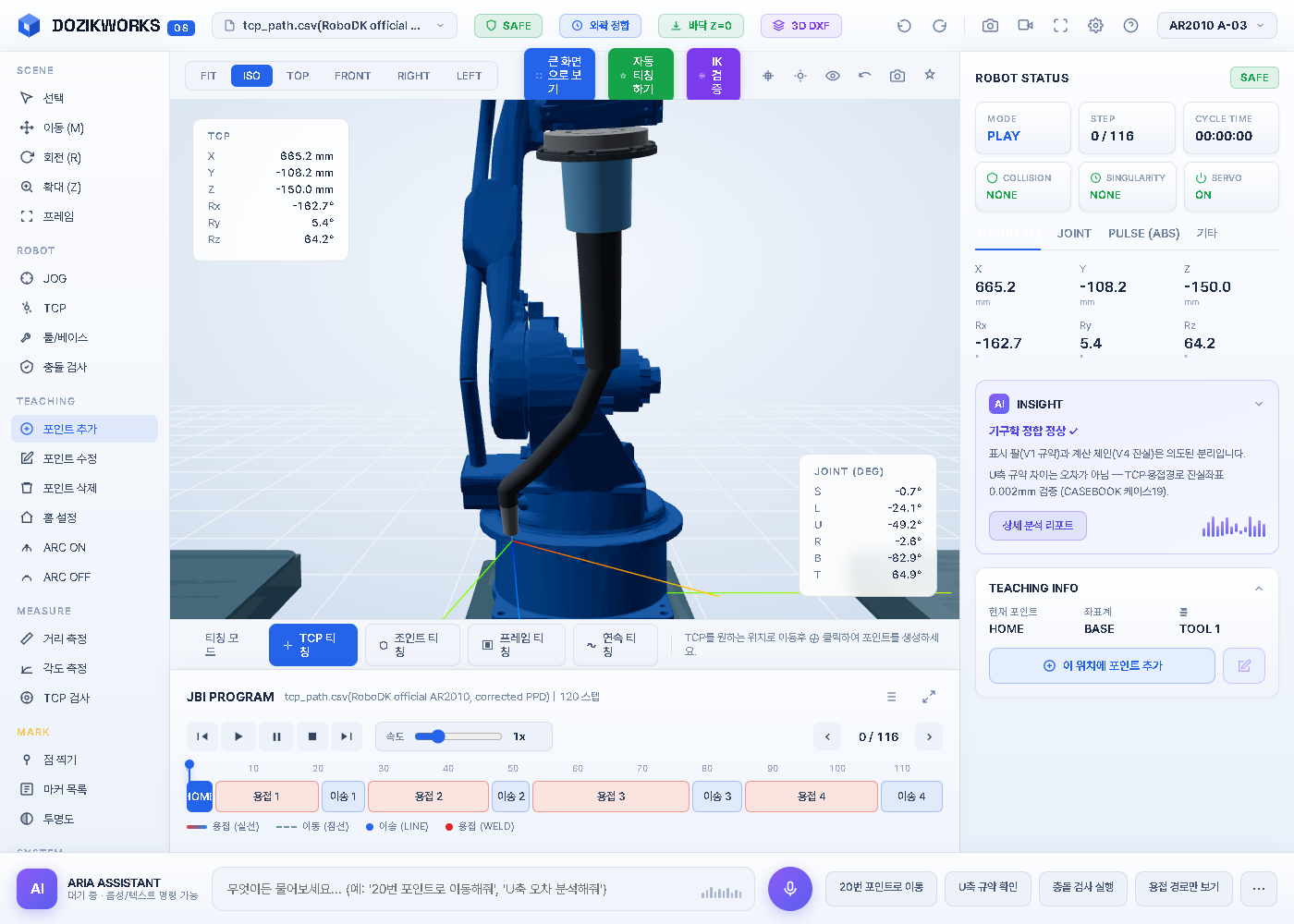Click the microphone voice input button

click(x=790, y=889)
